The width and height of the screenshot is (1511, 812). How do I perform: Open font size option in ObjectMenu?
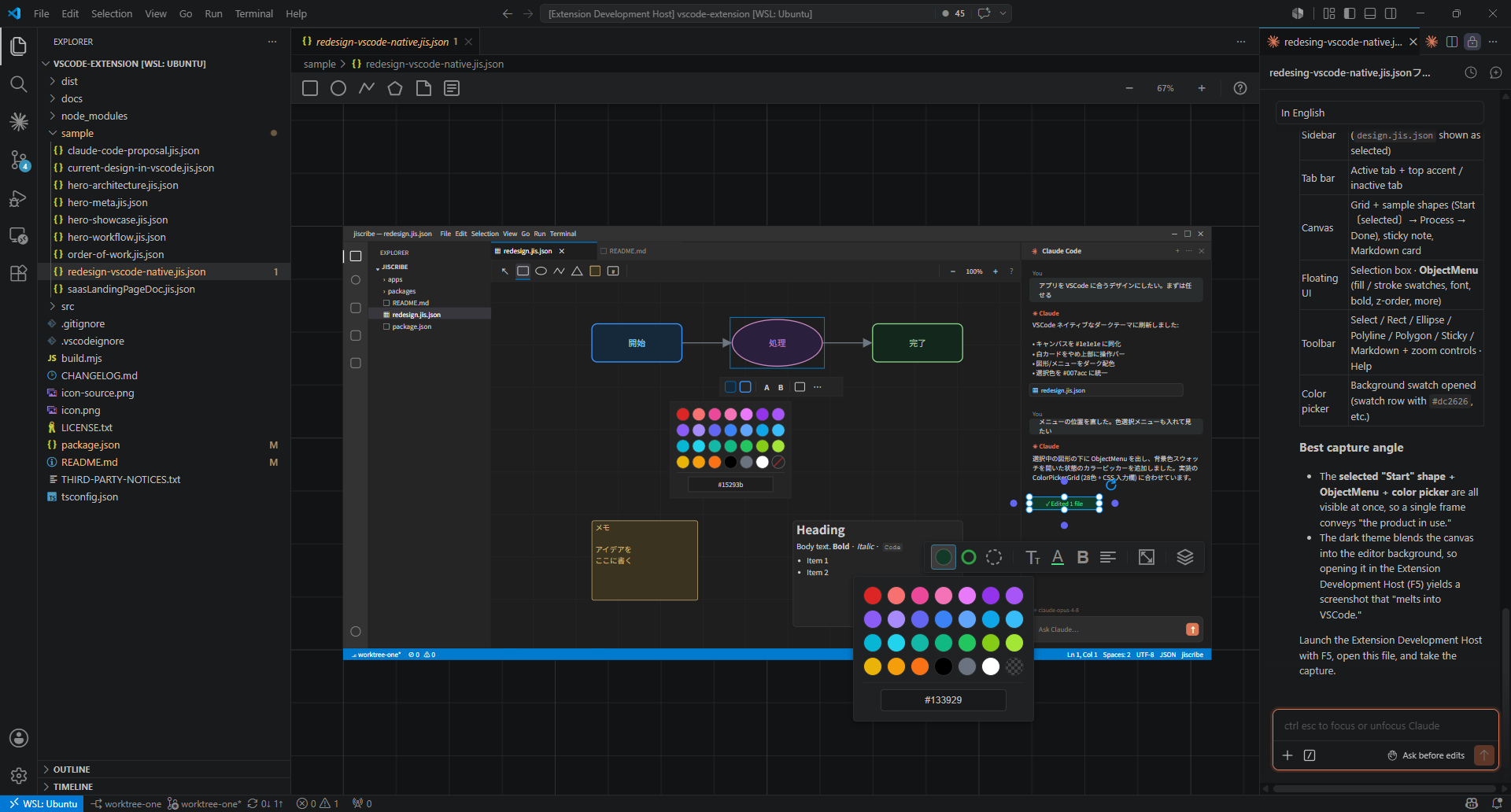[x=1033, y=557]
